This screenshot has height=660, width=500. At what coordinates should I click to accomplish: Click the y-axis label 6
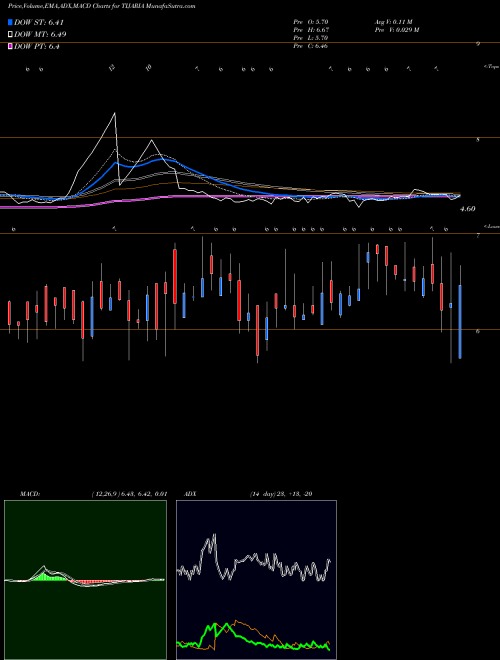(478, 332)
